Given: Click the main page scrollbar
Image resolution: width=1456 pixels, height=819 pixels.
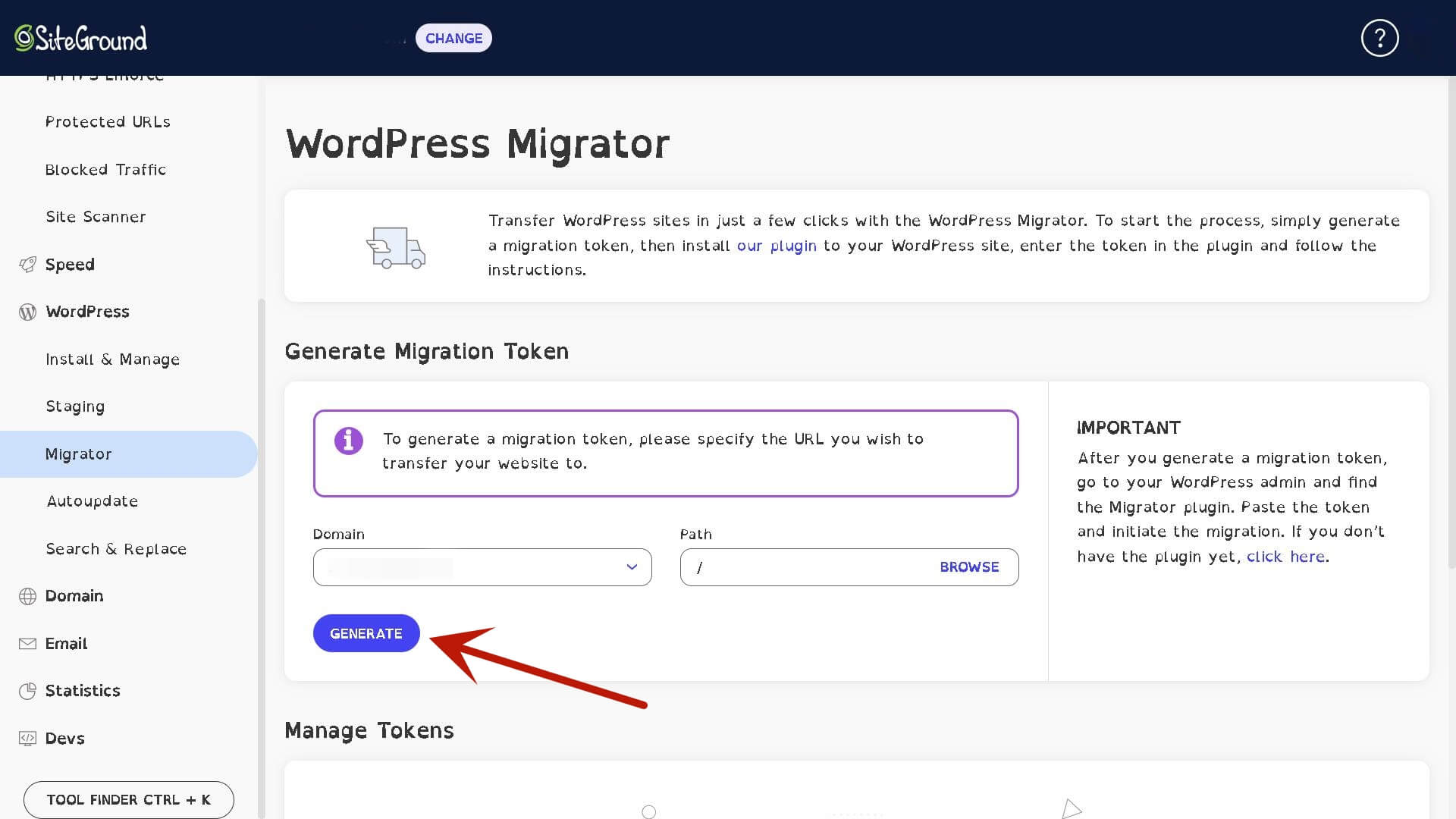Looking at the screenshot, I should [1451, 322].
